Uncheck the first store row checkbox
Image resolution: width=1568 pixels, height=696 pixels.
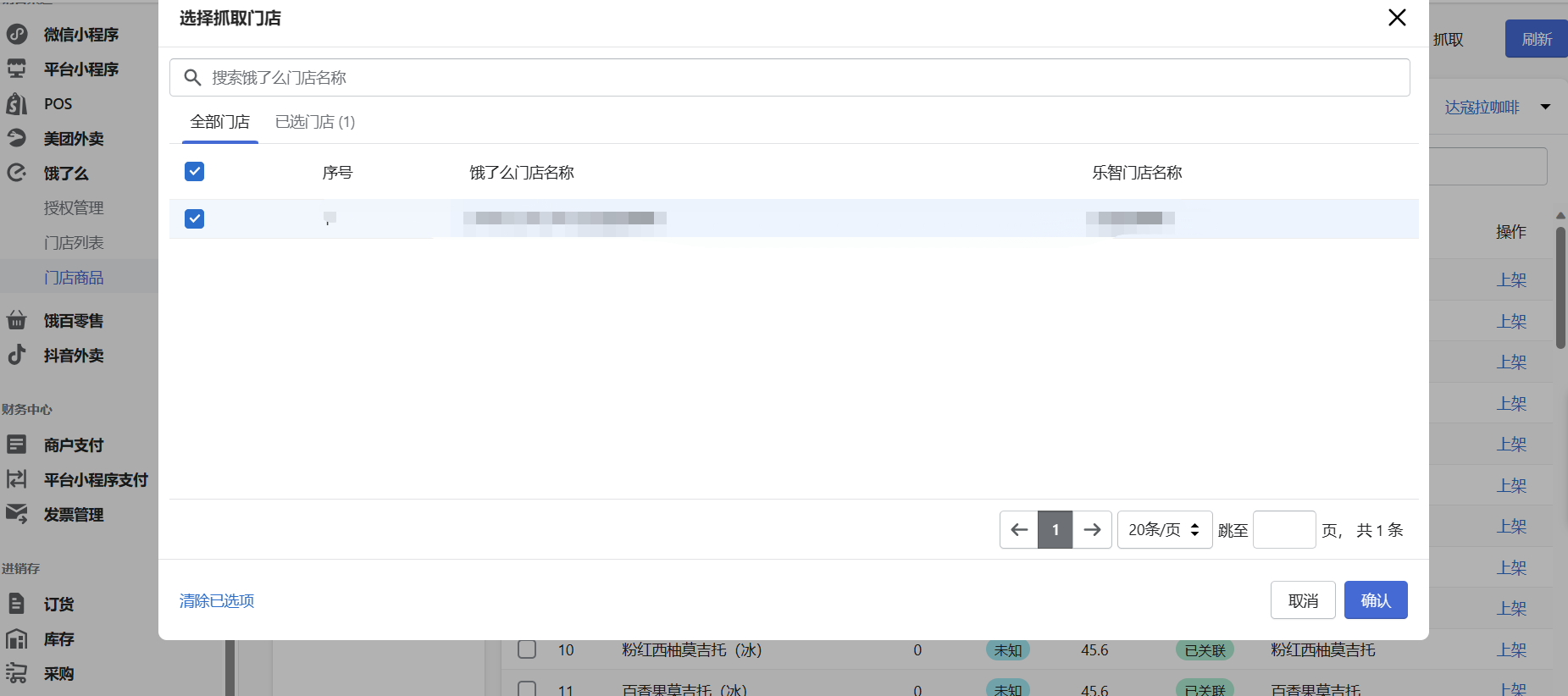(x=194, y=218)
